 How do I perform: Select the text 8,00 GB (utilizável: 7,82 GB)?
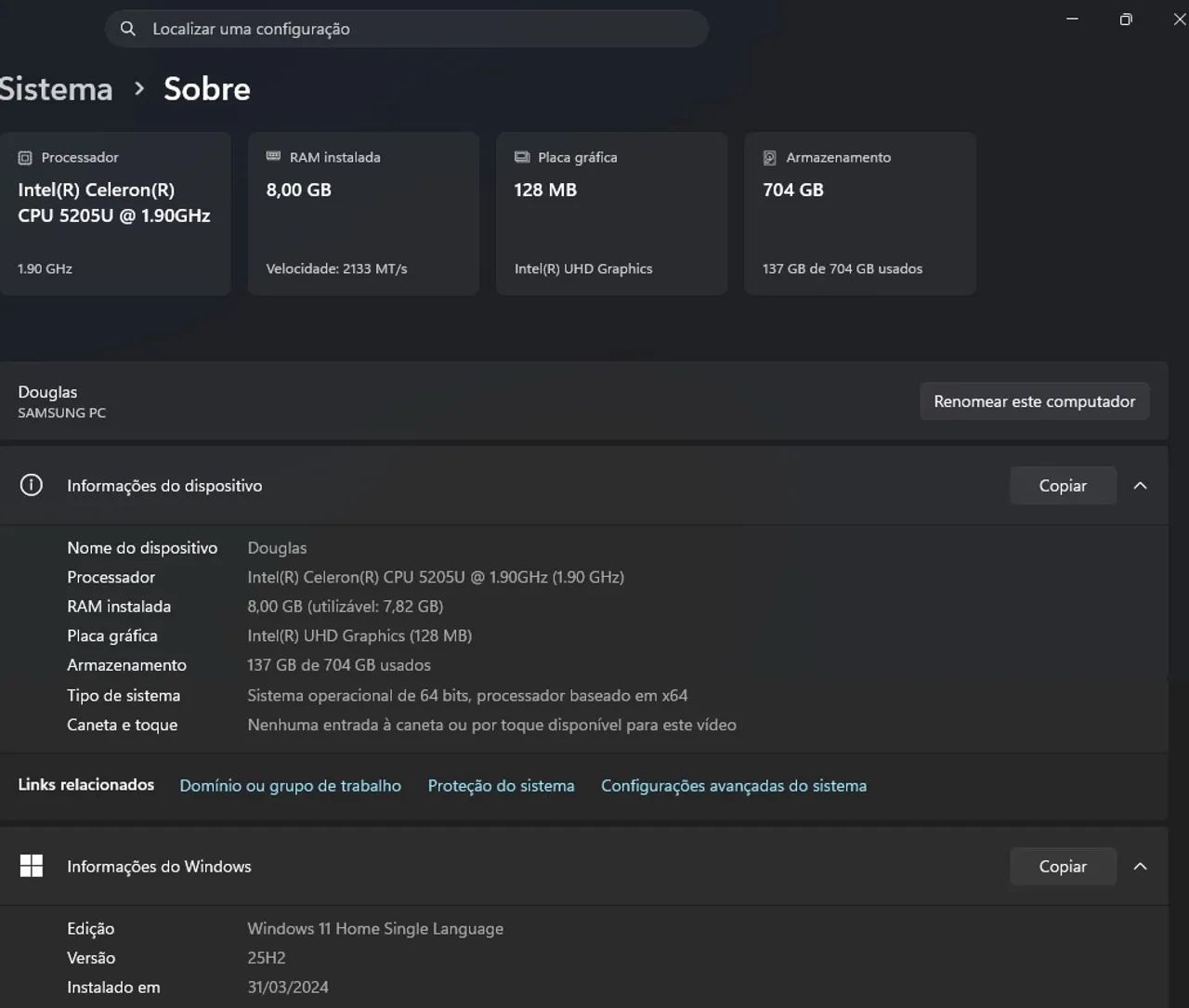(x=346, y=607)
